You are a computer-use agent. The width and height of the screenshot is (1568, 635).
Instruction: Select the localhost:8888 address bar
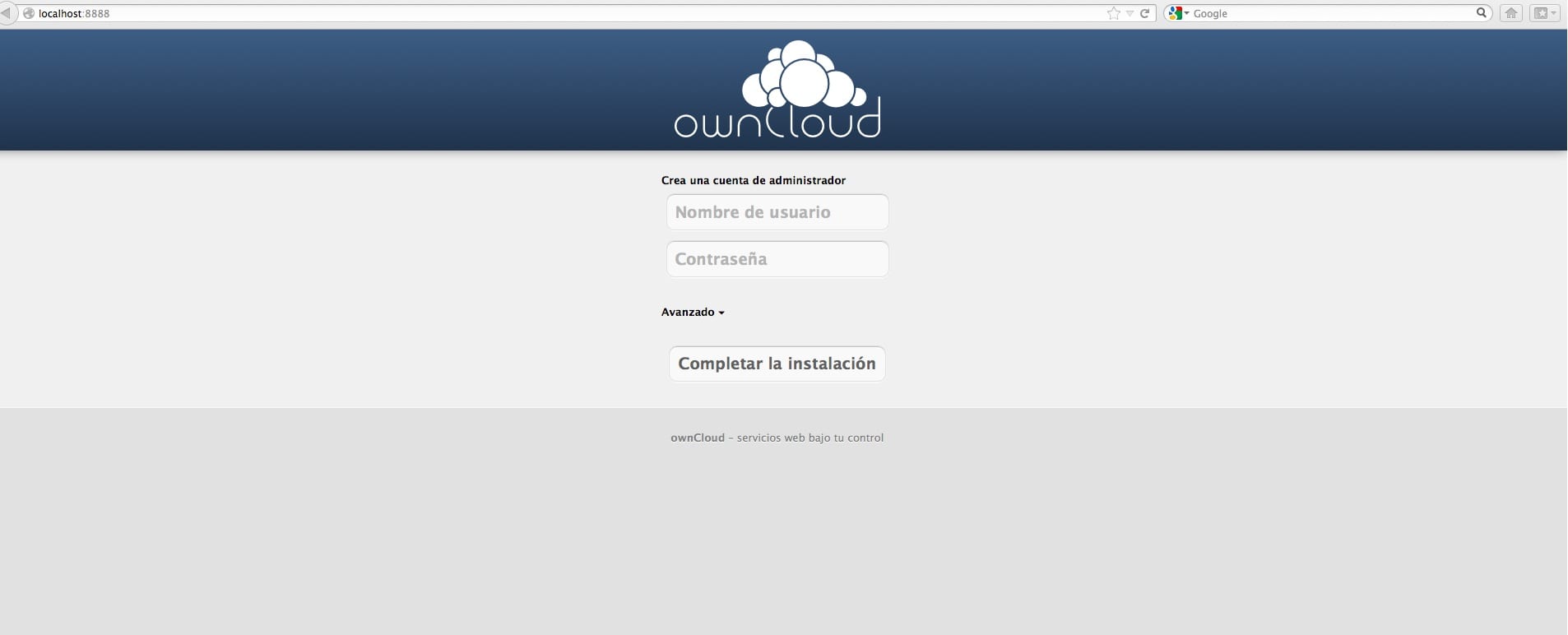494,13
